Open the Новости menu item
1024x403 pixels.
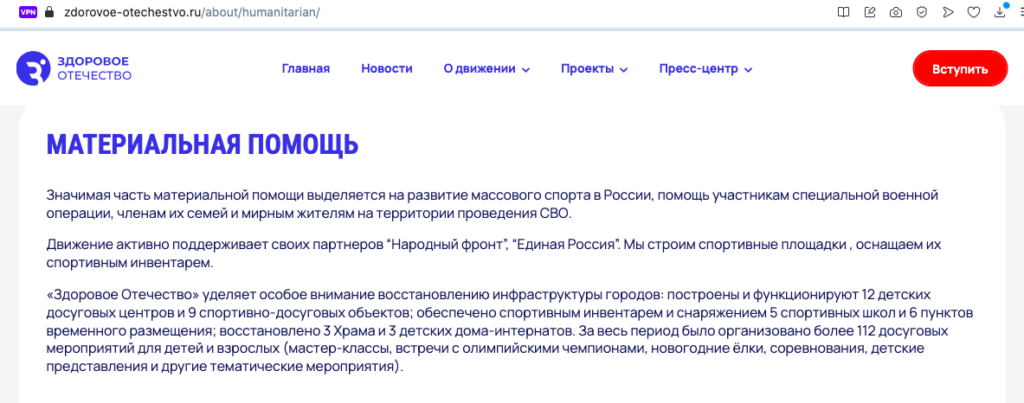[x=386, y=69]
